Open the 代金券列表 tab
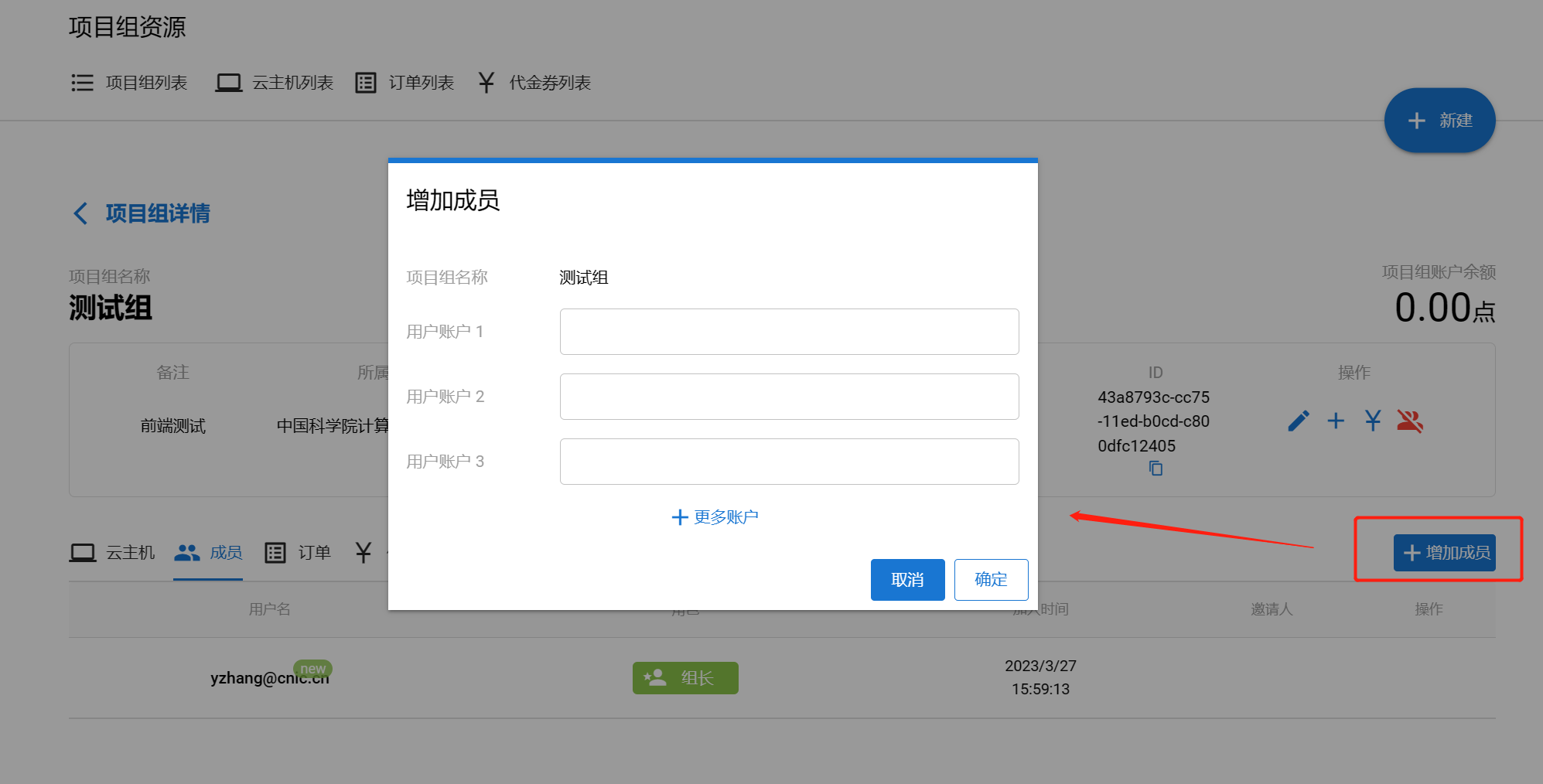This screenshot has width=1543, height=784. 534,83
